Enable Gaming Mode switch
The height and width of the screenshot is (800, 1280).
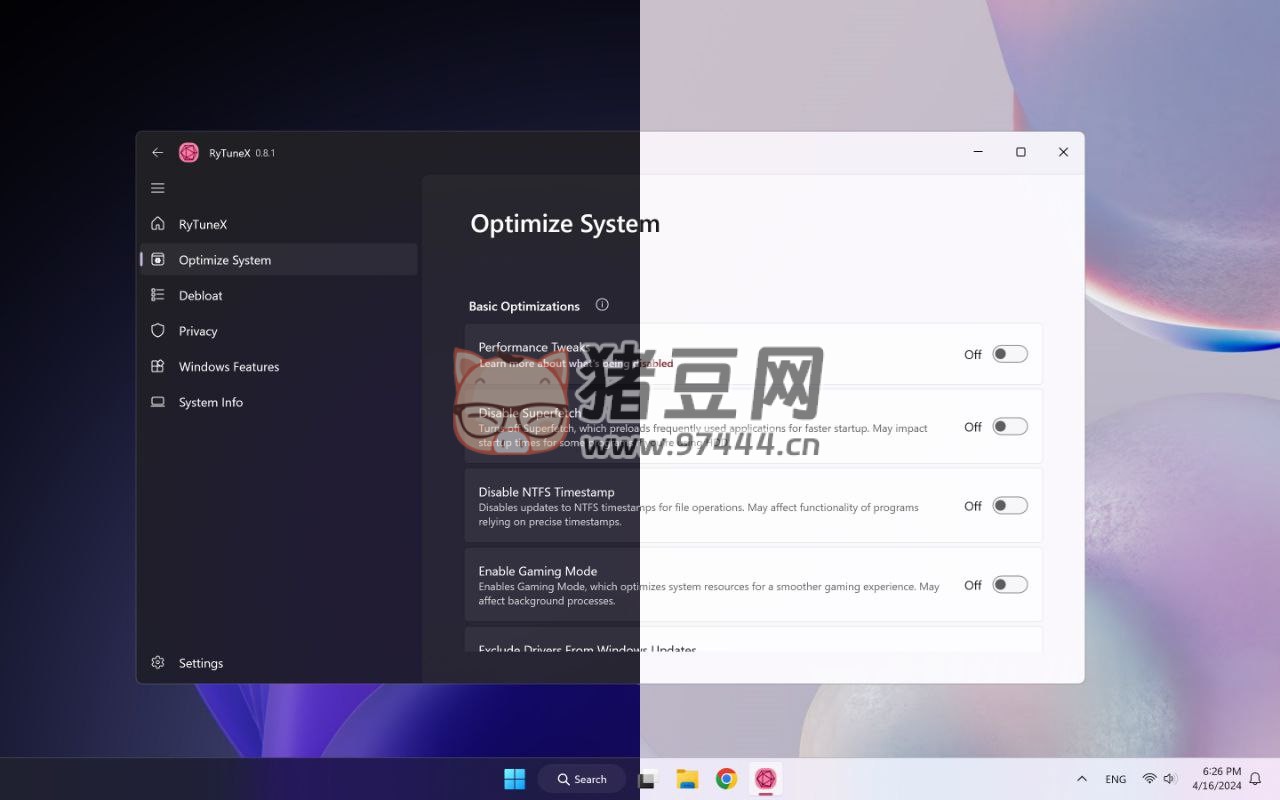pos(1009,585)
